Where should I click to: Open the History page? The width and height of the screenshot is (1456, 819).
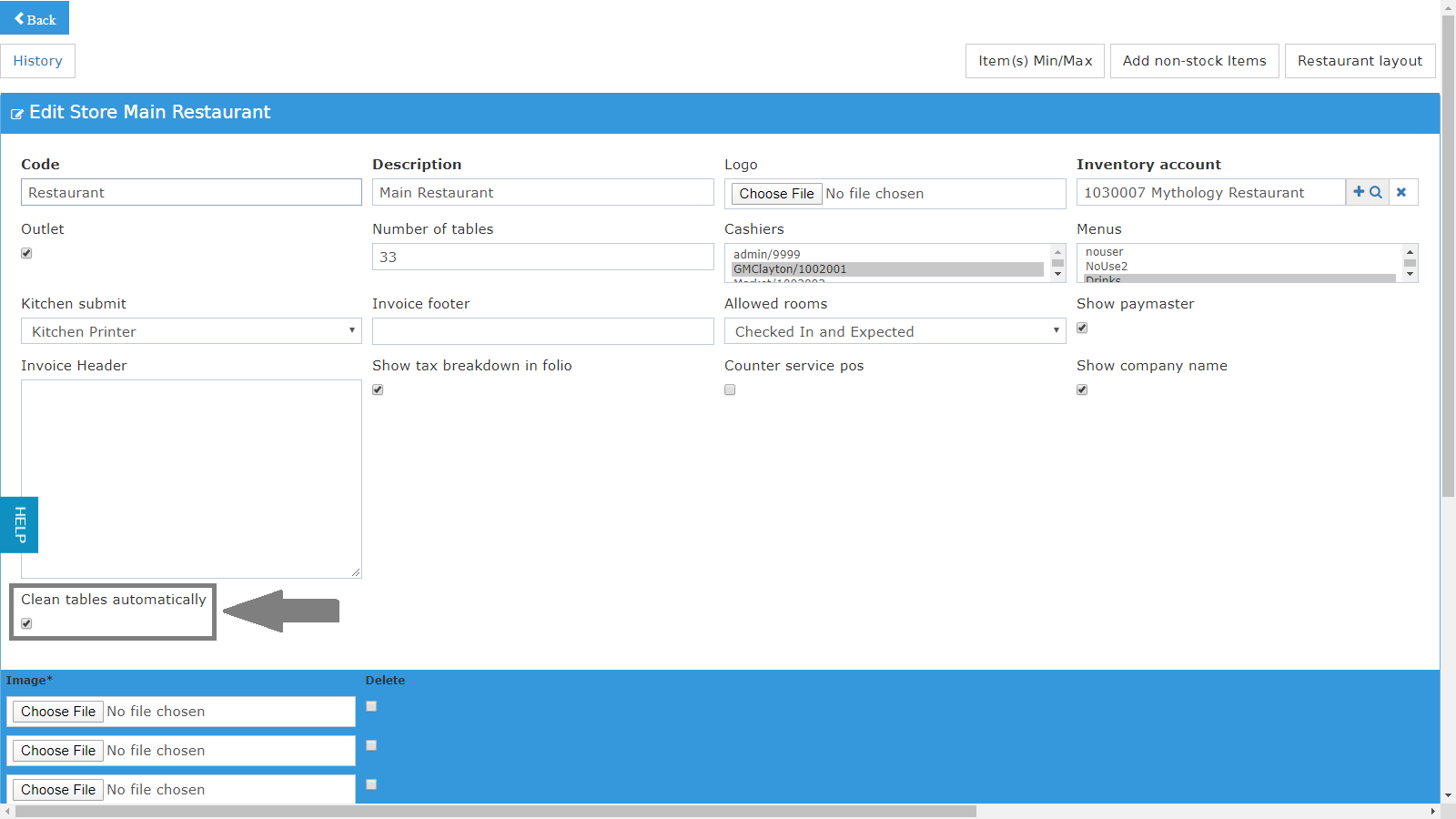tap(37, 61)
